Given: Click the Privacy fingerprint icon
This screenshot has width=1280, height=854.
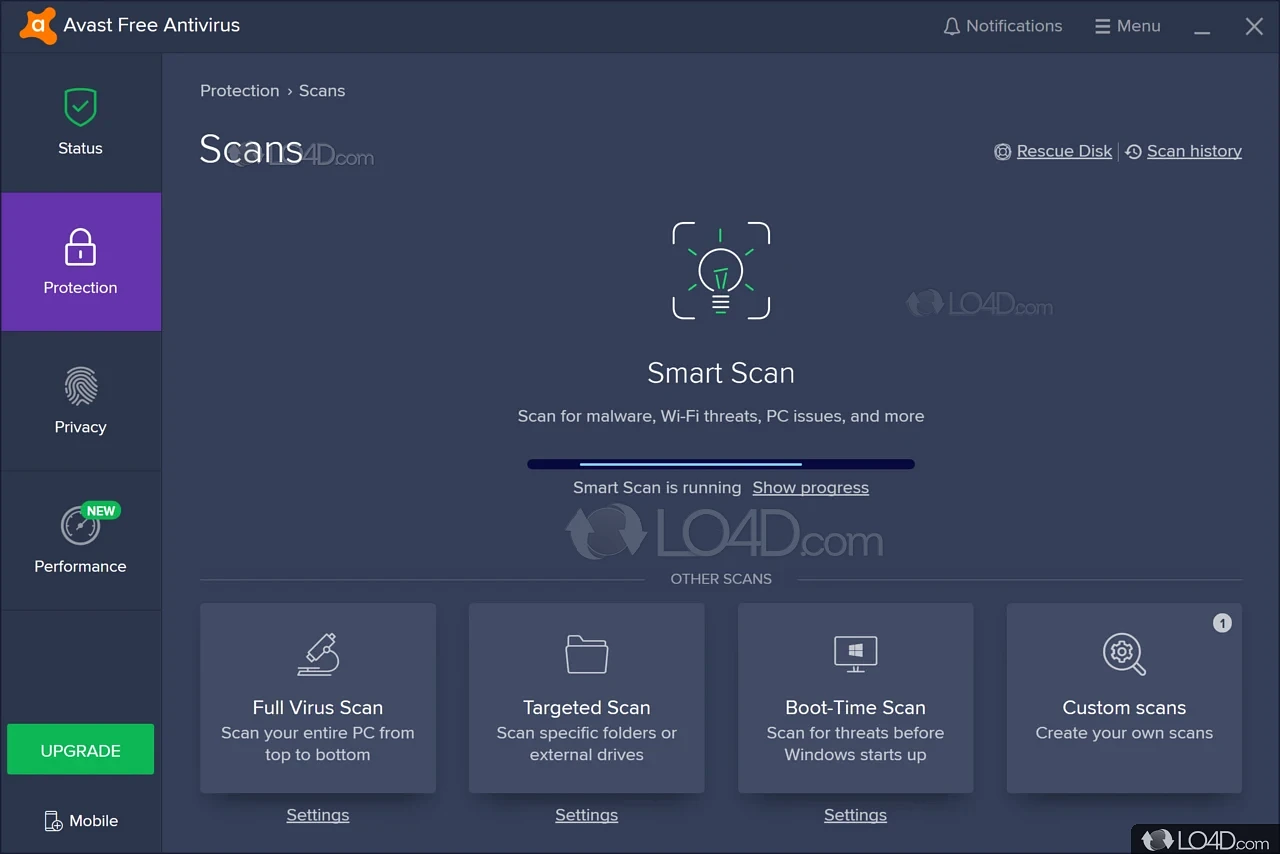Looking at the screenshot, I should (x=80, y=386).
